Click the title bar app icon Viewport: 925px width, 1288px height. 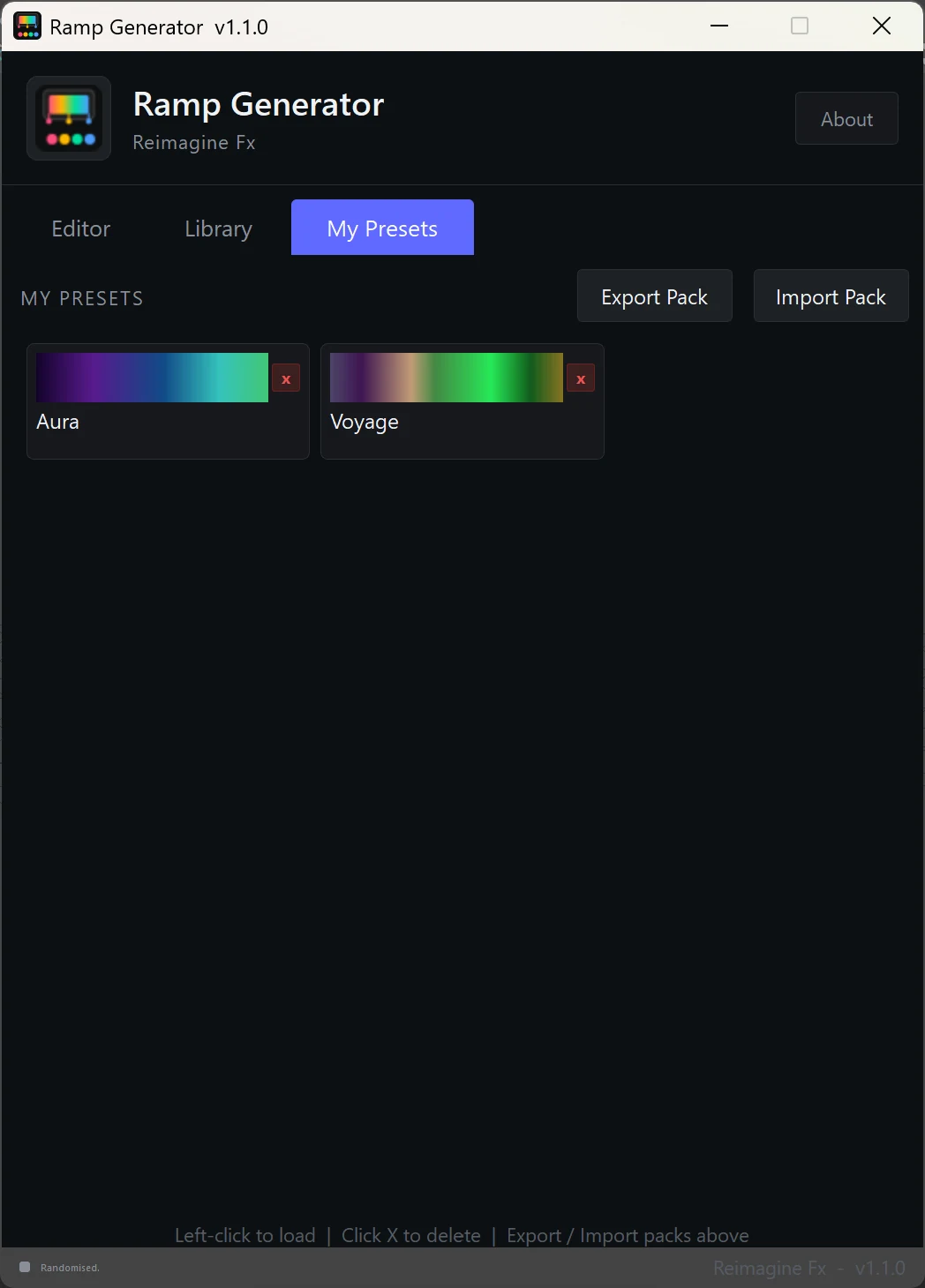pyautogui.click(x=27, y=26)
